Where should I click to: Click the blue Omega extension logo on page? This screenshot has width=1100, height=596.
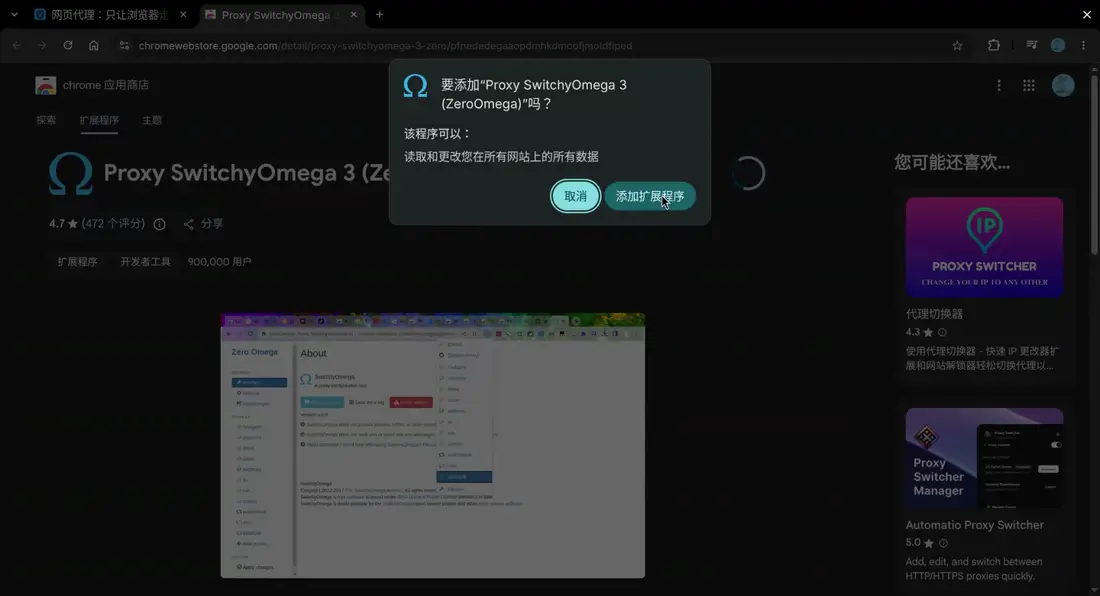71,173
